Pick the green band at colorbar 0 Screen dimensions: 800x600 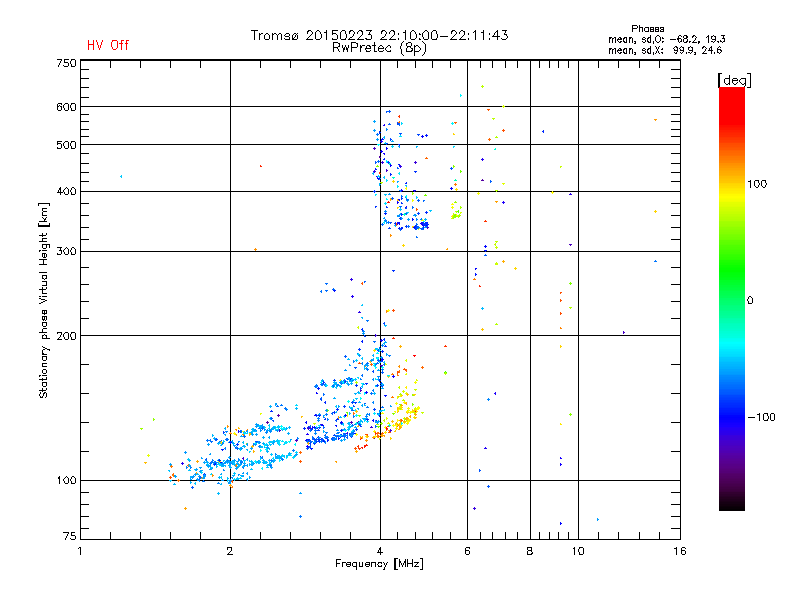pos(731,300)
